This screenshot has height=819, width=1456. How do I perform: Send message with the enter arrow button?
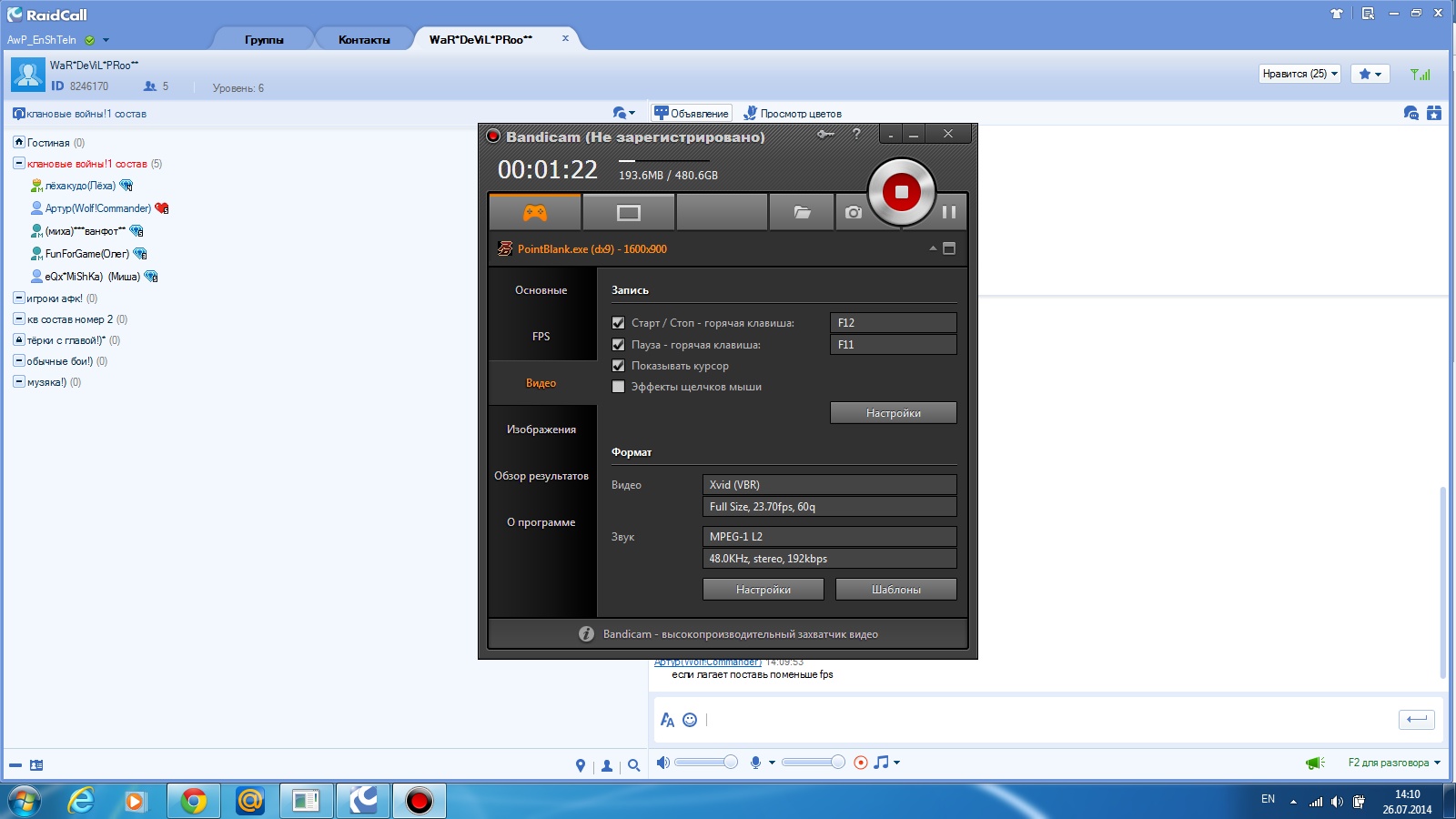click(x=1417, y=719)
